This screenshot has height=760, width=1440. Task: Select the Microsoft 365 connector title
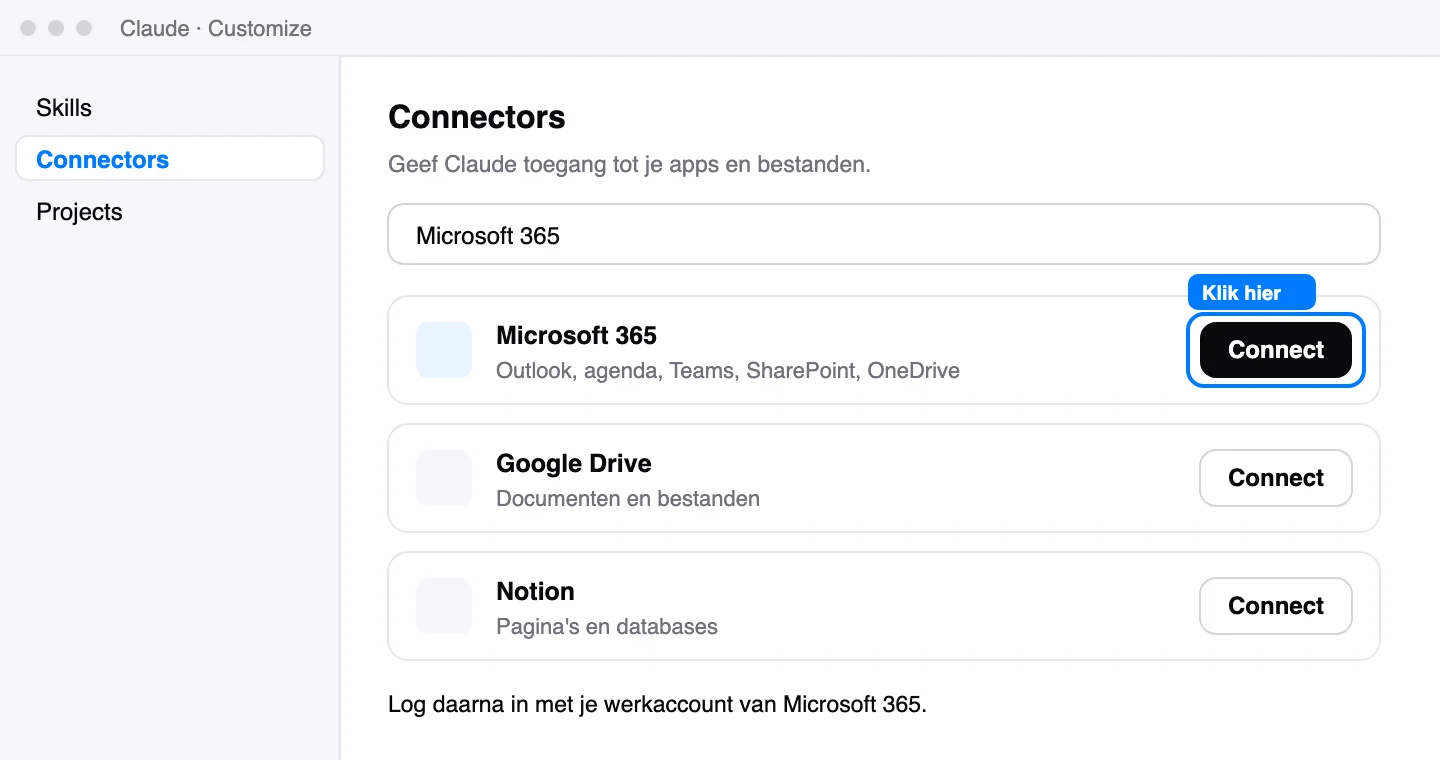[x=576, y=336]
